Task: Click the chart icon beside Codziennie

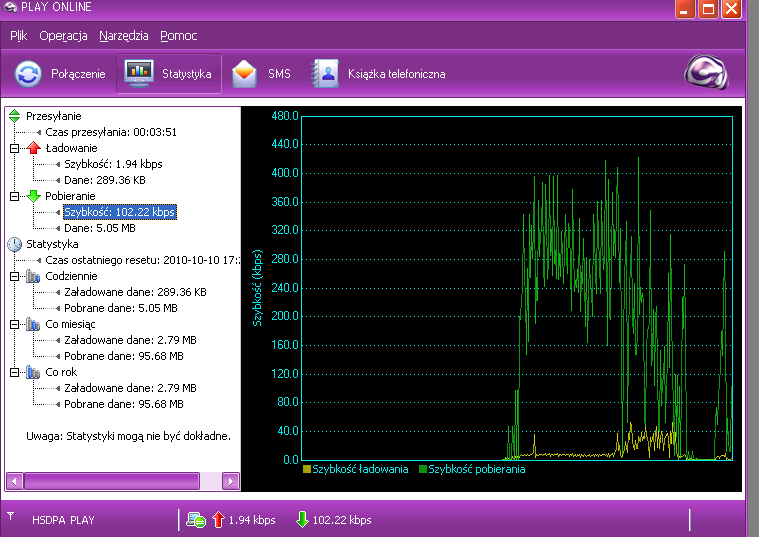Action: click(33, 276)
